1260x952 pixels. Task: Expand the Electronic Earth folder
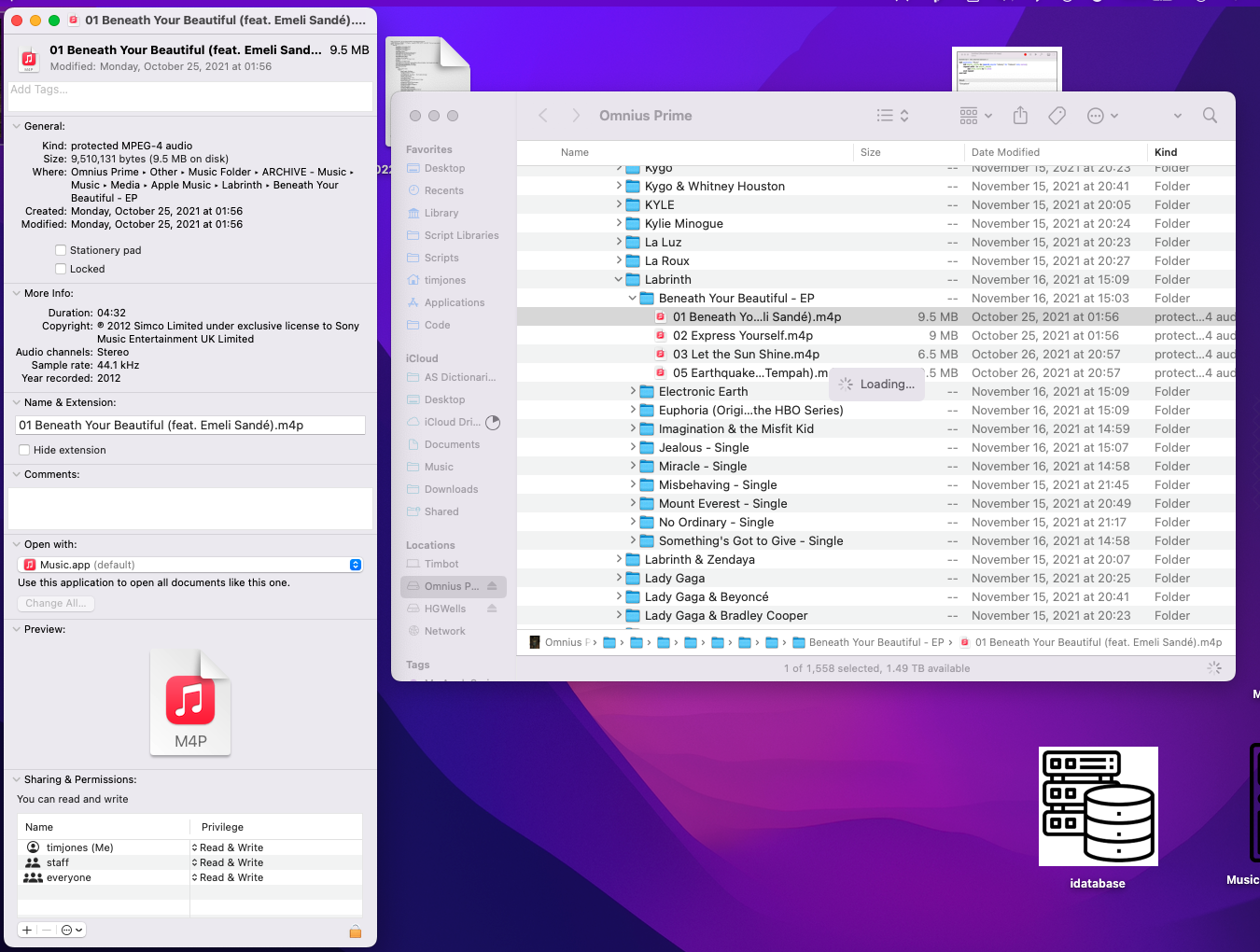click(633, 392)
